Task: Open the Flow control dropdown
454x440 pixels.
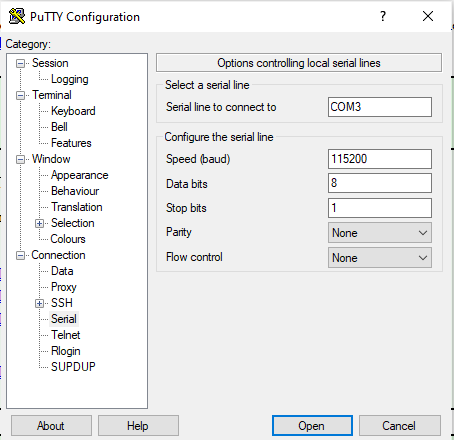Action: tap(380, 258)
